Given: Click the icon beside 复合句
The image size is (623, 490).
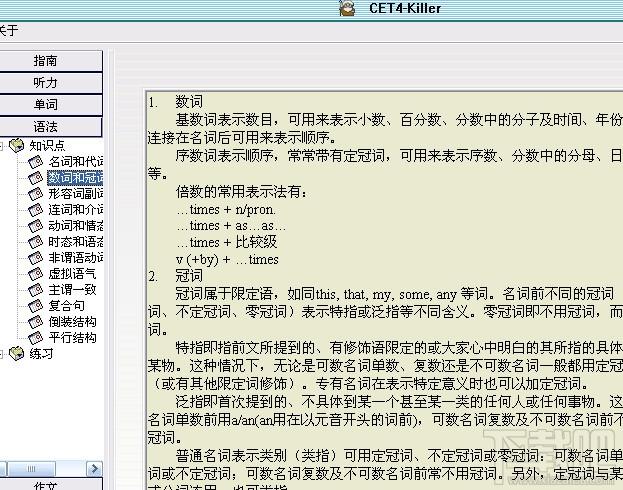Looking at the screenshot, I should click(x=35, y=306).
